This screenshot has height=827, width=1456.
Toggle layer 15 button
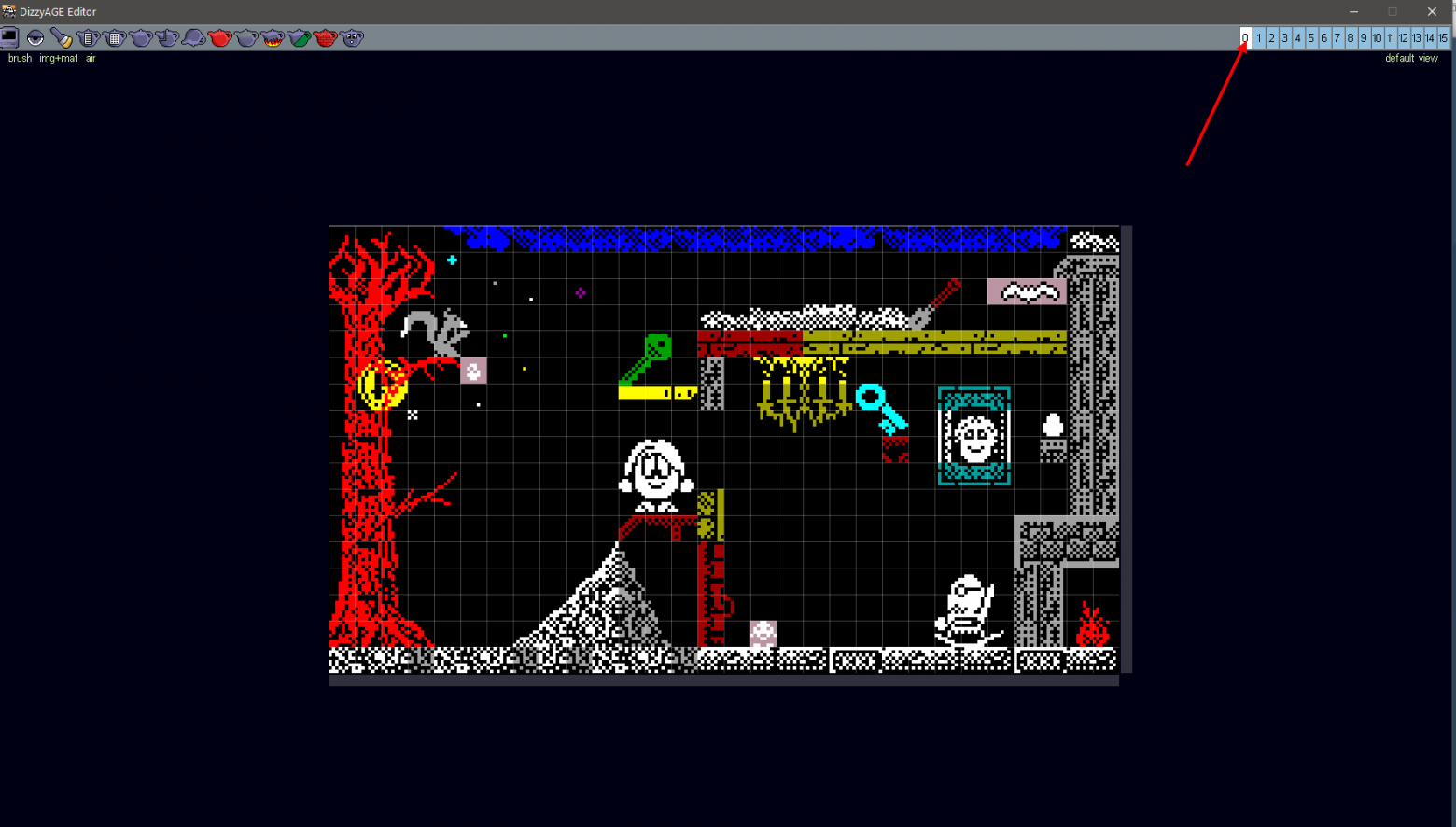1443,37
